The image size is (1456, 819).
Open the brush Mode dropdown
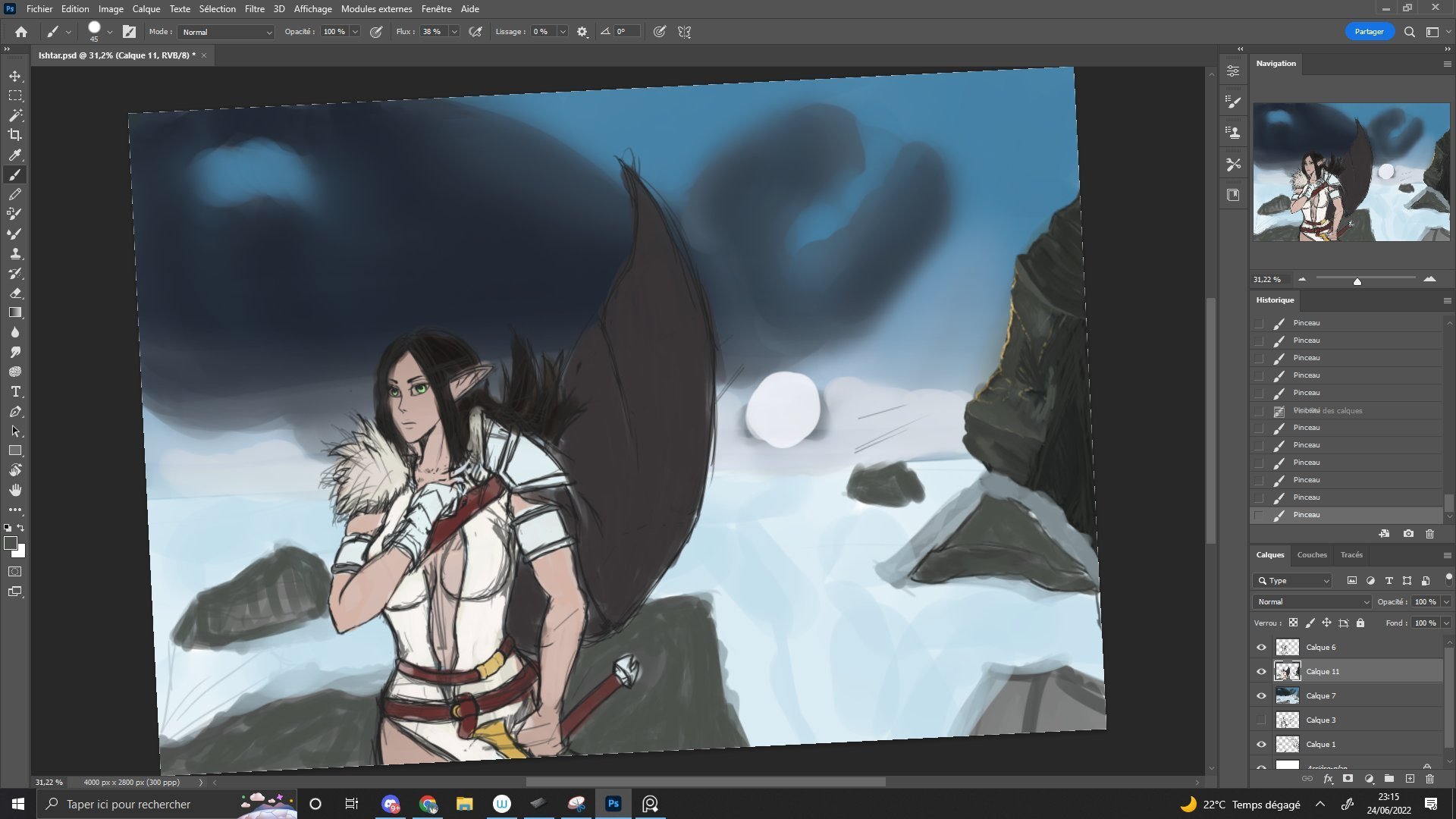[226, 32]
